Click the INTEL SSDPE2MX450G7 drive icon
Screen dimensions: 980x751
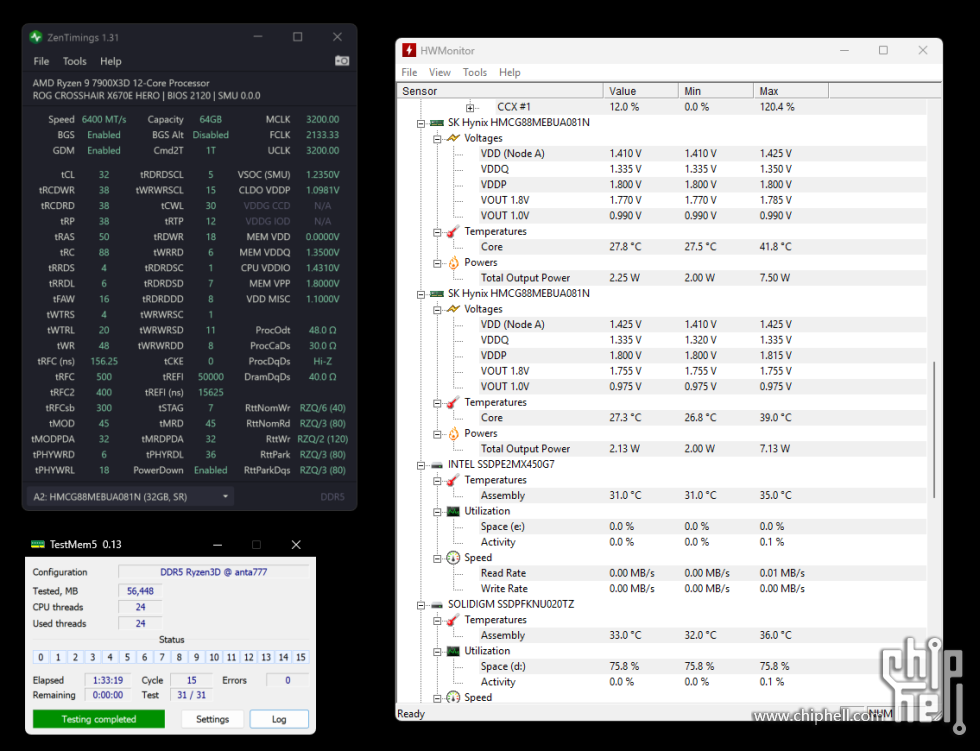coord(437,465)
